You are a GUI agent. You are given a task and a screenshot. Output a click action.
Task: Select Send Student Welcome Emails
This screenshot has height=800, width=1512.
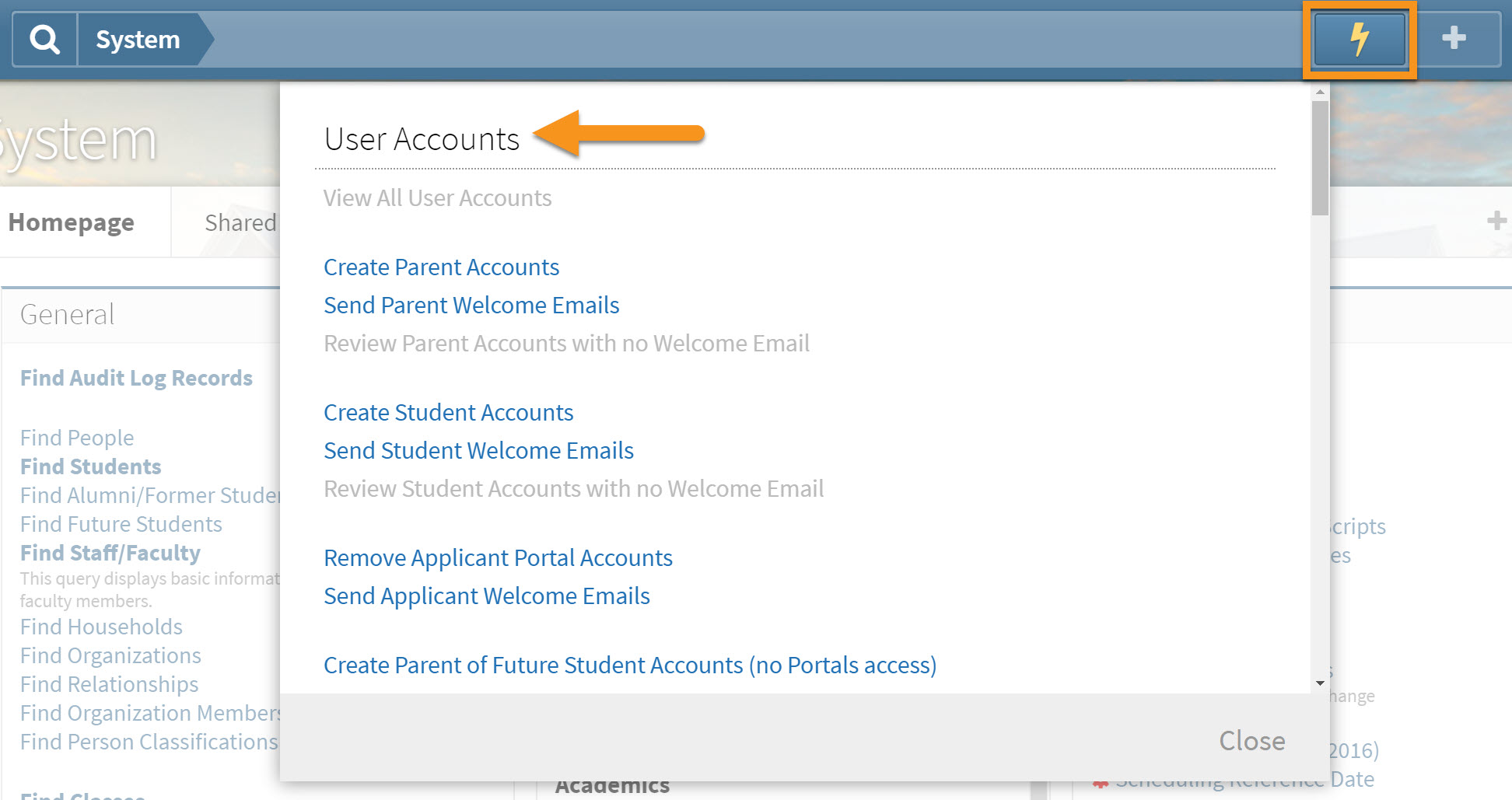[x=478, y=450]
